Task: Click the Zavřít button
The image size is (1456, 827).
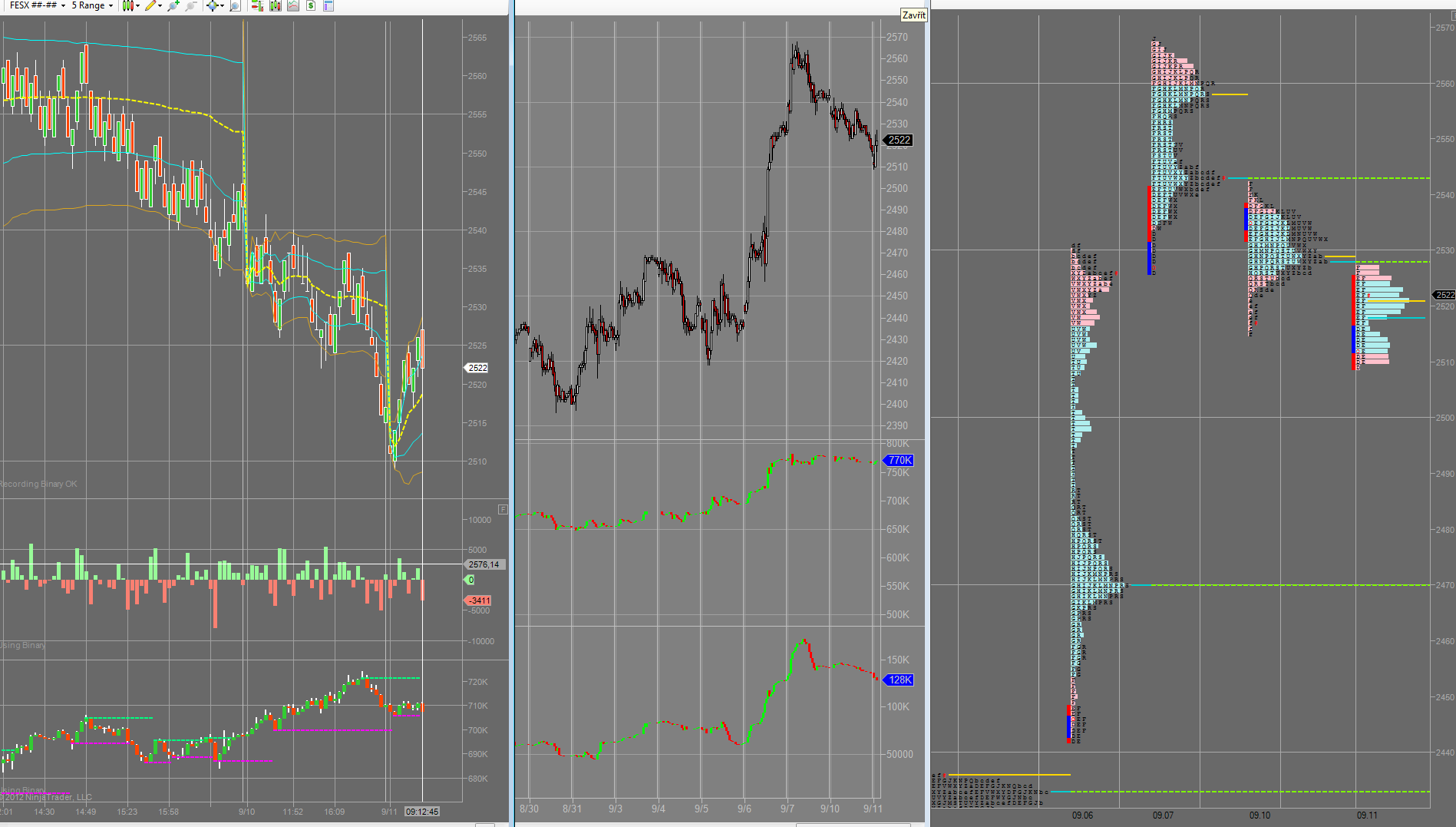Action: tap(913, 15)
